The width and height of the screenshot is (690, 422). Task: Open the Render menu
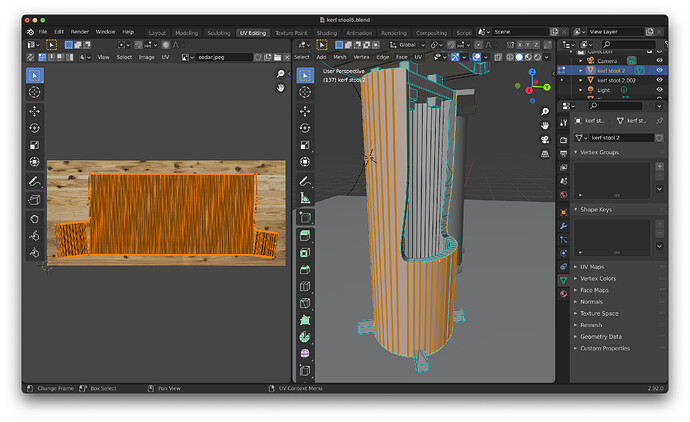coord(80,32)
